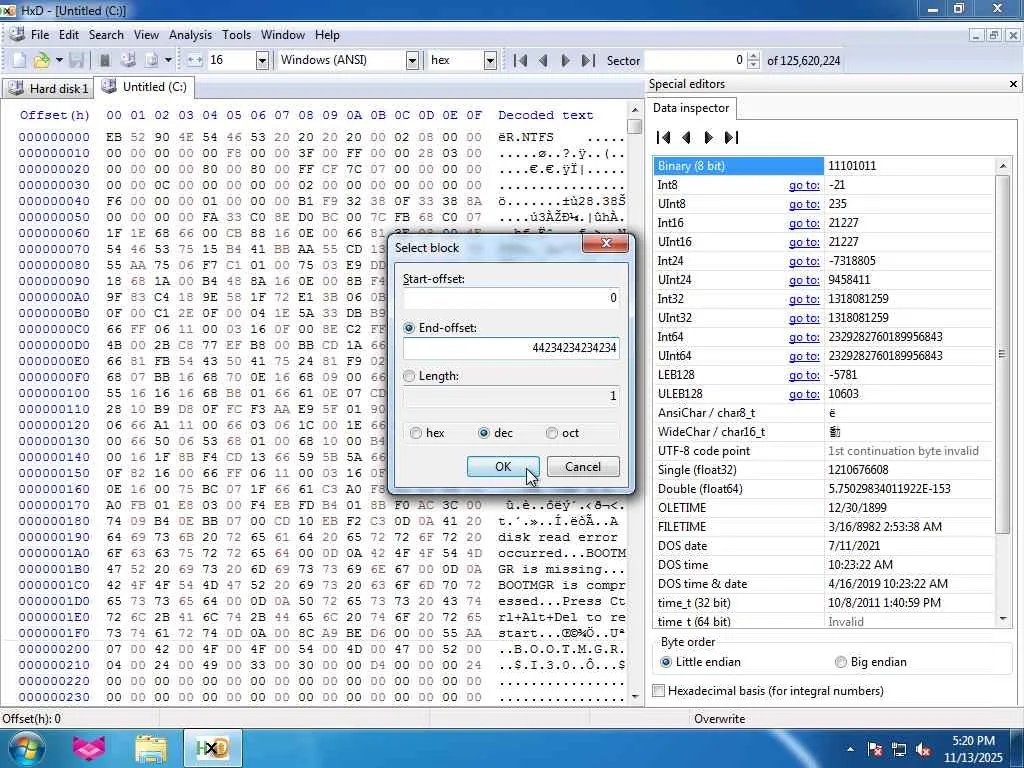Click the bytes-per-row width icon
Viewport: 1024px width, 768px height.
coord(195,60)
